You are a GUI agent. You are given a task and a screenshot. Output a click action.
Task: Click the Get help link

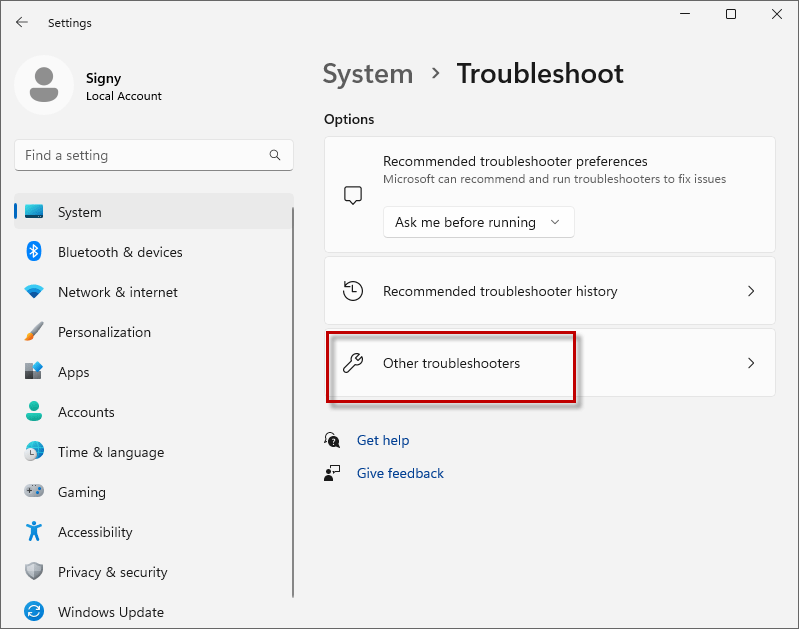383,440
